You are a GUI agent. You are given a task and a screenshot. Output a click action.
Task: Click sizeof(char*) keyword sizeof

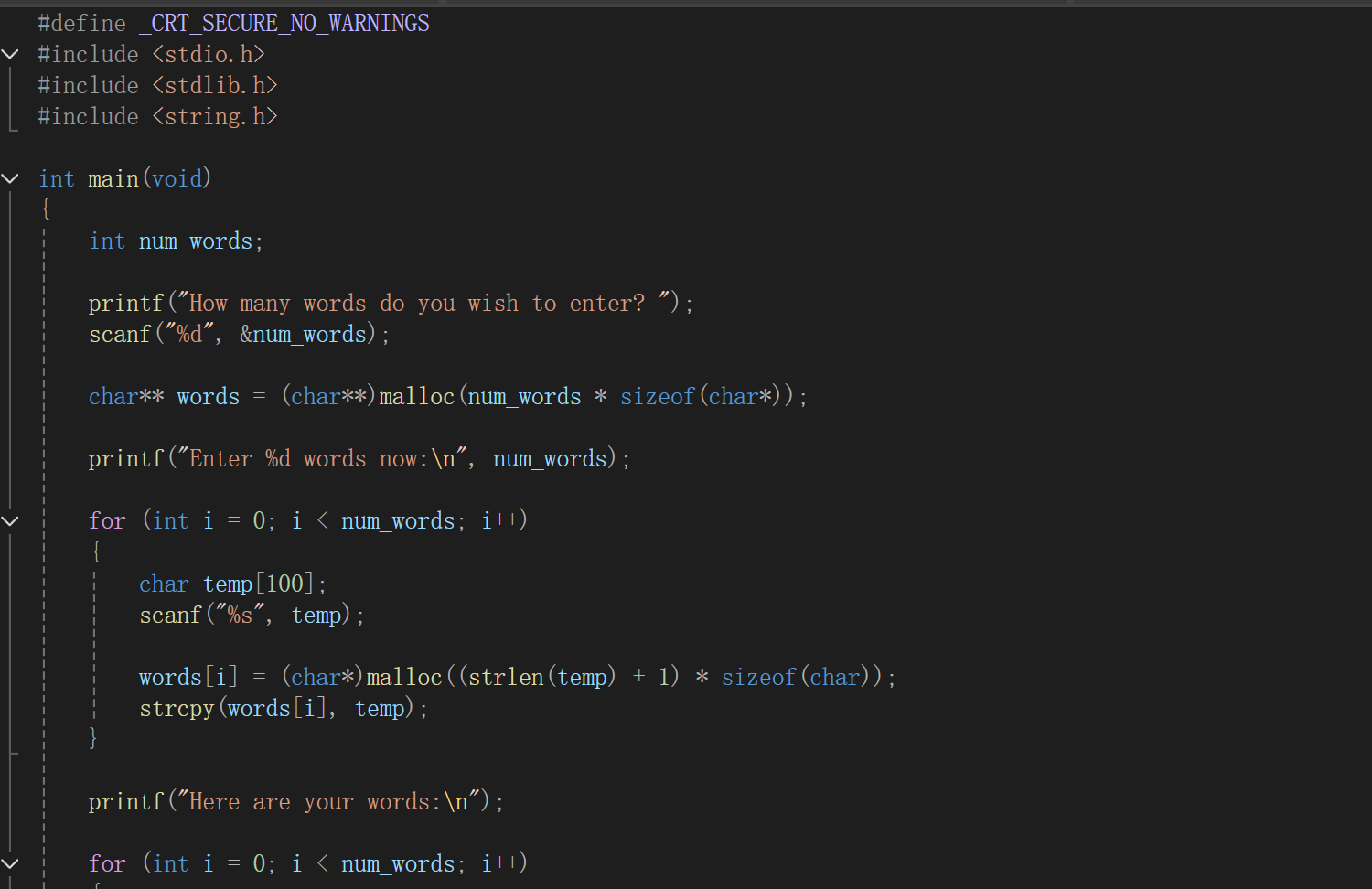(658, 397)
